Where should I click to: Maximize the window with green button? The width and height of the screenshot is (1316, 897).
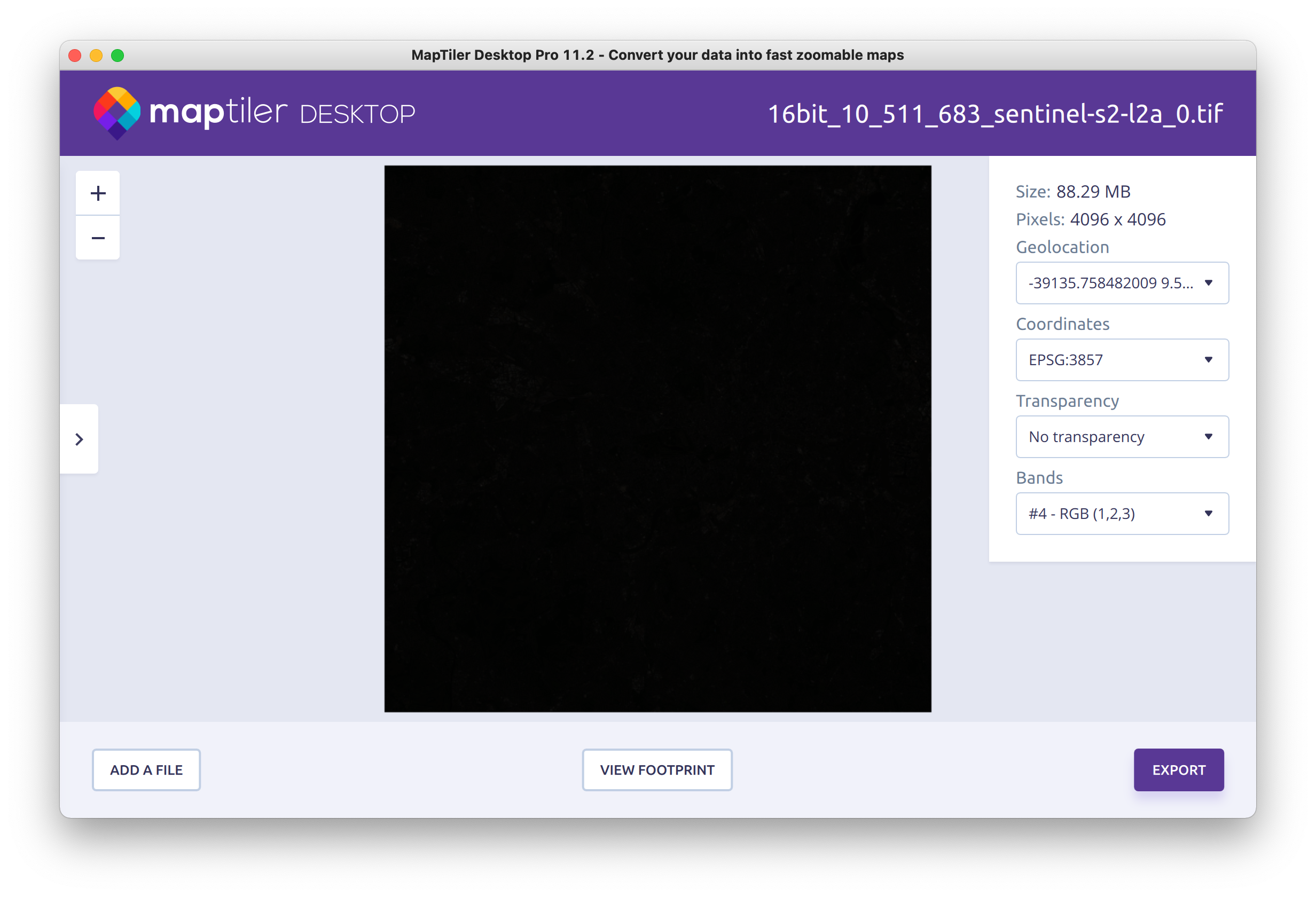118,56
